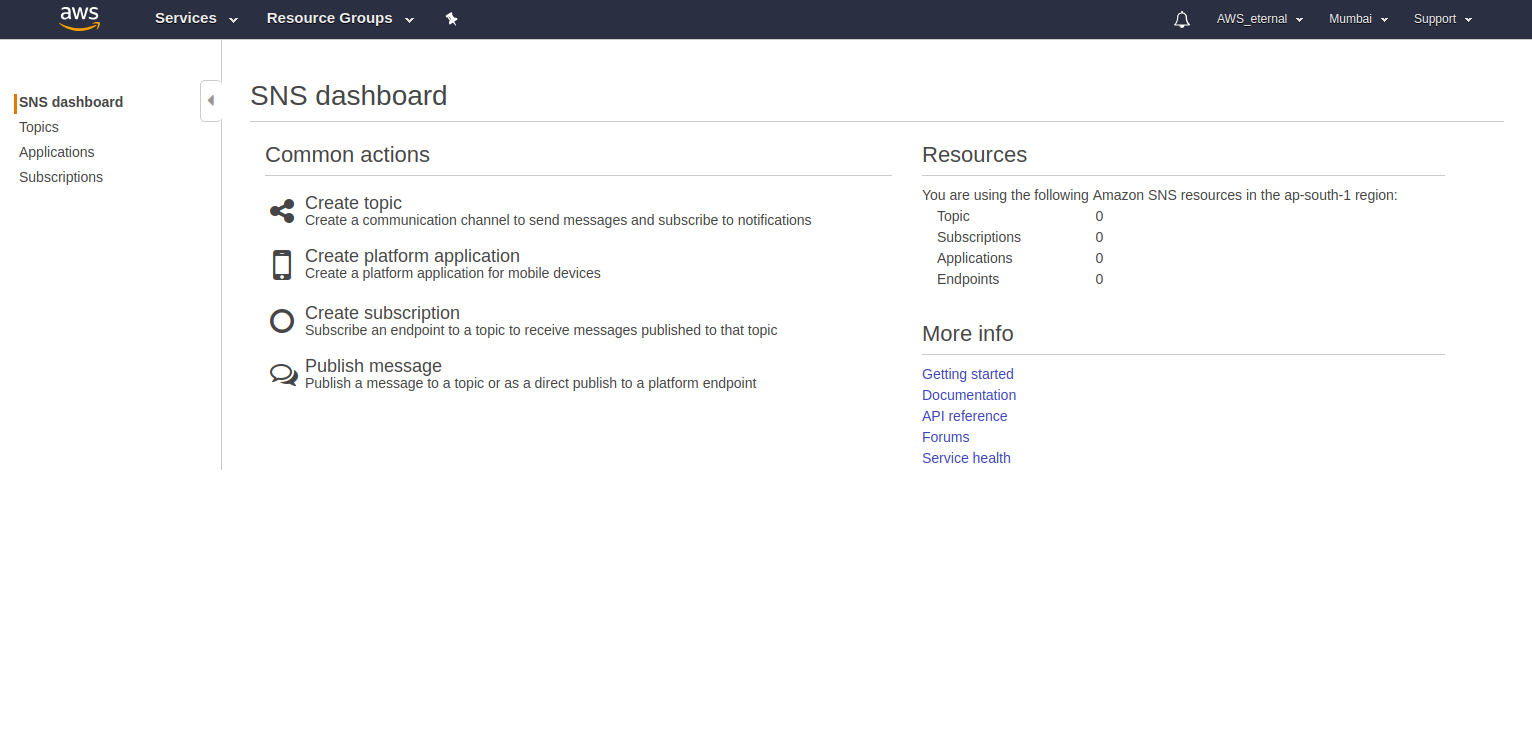Click the circle icon for Create subscription
This screenshot has height=742, width=1532.
[282, 321]
